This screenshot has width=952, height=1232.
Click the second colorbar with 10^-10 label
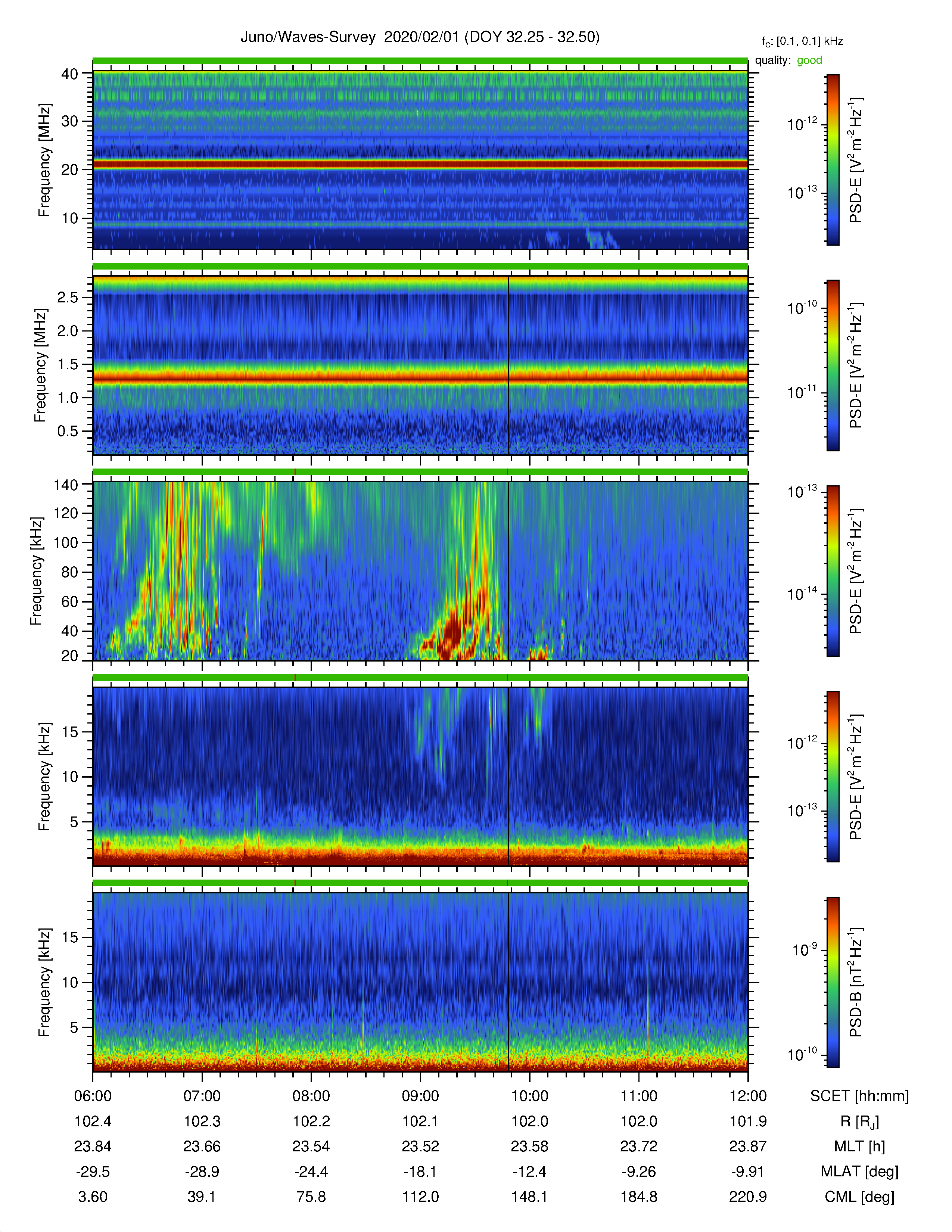(833, 365)
